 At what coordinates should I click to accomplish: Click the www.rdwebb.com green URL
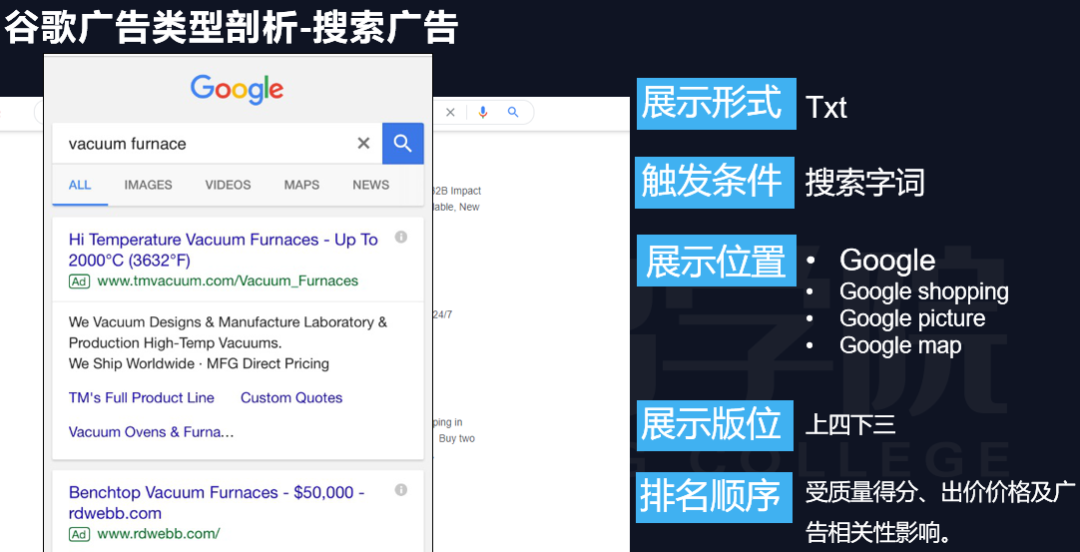click(x=158, y=534)
